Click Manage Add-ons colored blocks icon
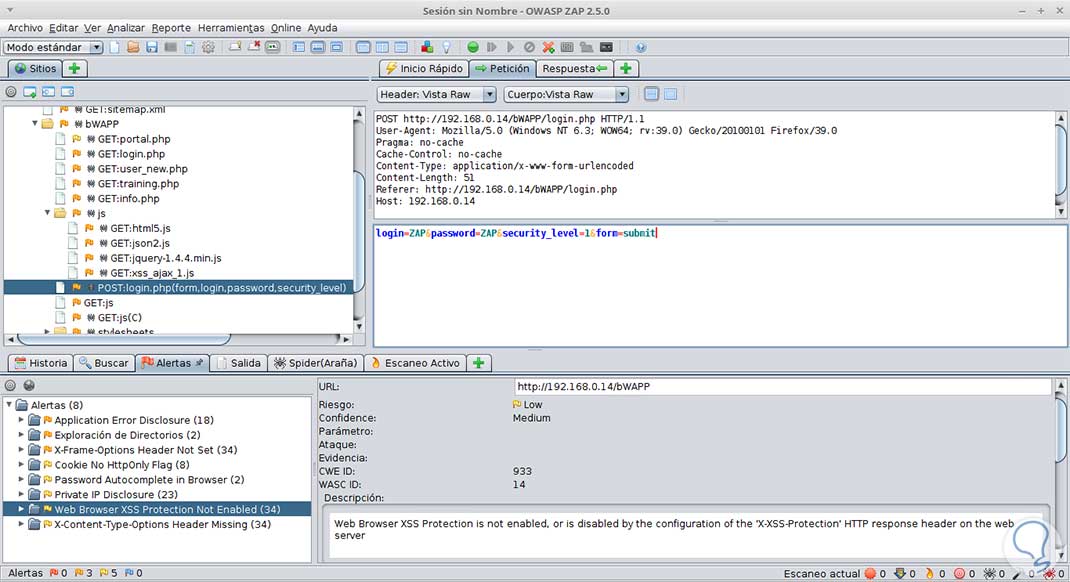 click(427, 47)
